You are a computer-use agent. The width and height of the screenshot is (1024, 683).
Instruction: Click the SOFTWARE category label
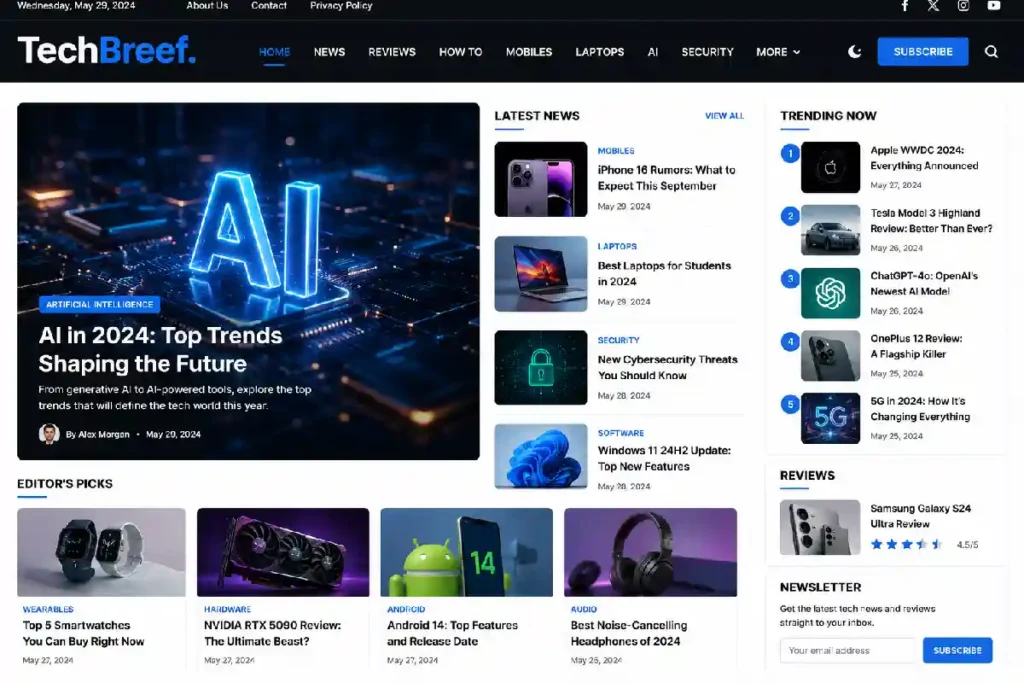pyautogui.click(x=620, y=433)
